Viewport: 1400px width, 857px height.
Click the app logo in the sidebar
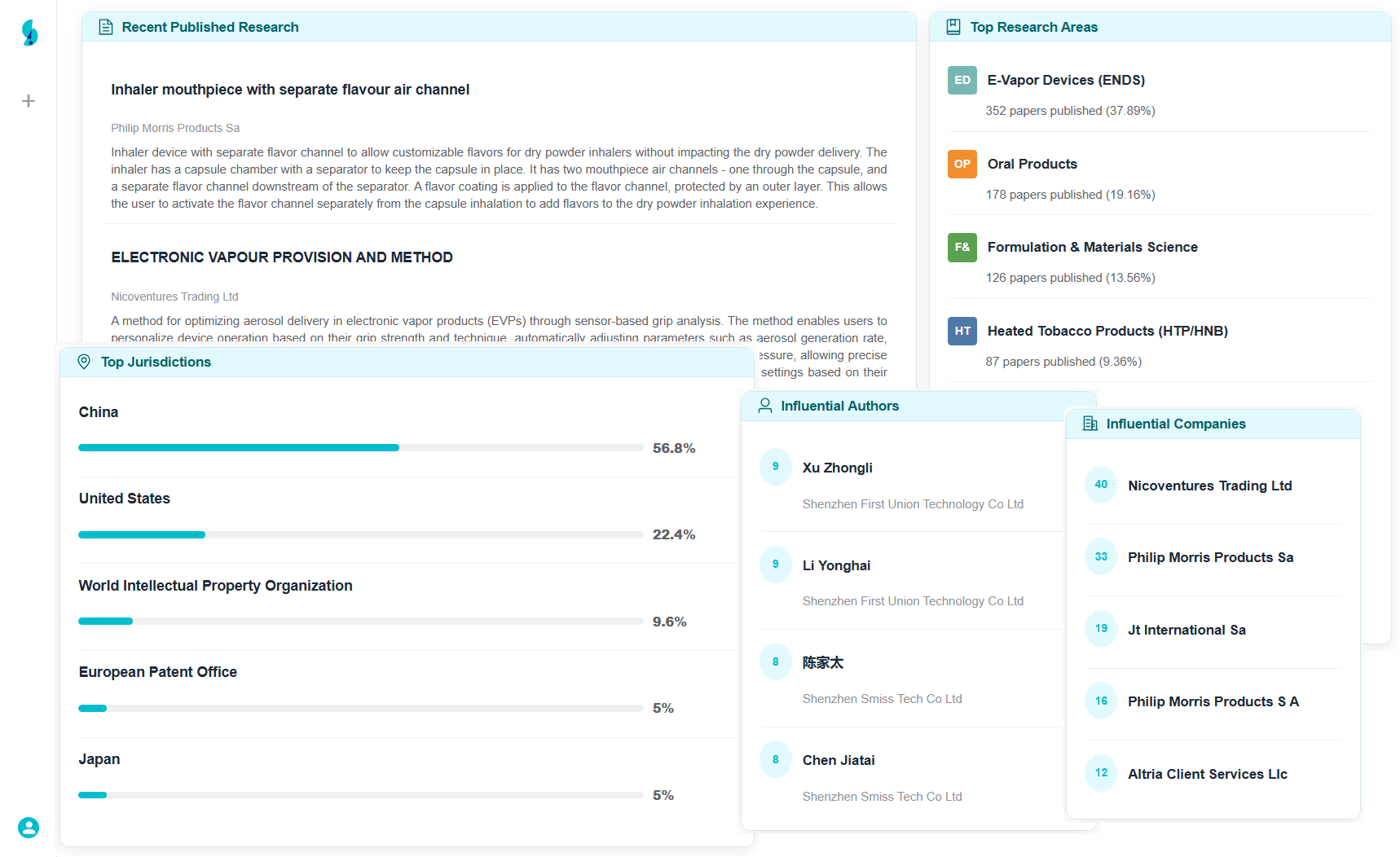(29, 33)
